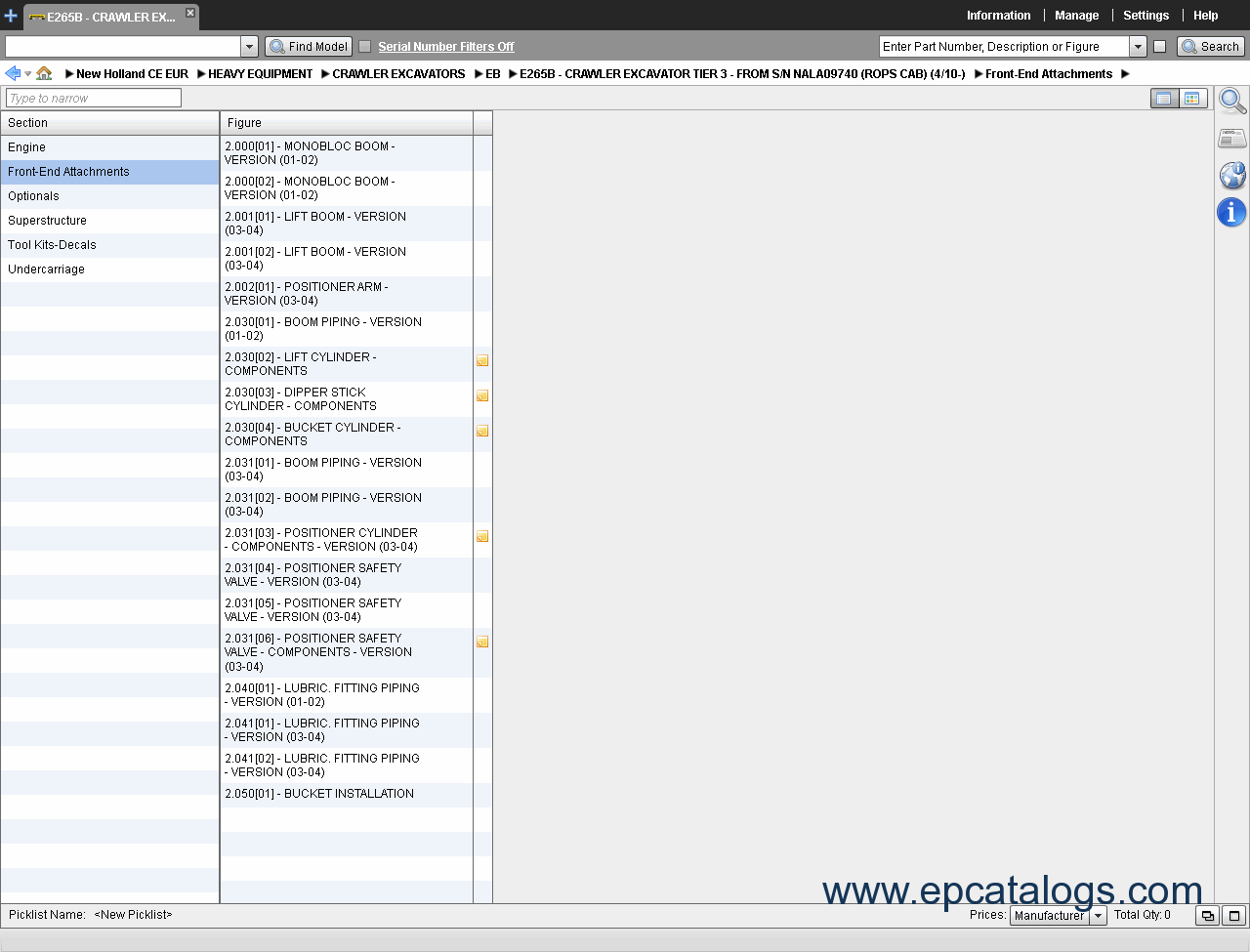Open the globe information icon

pos(1232,175)
